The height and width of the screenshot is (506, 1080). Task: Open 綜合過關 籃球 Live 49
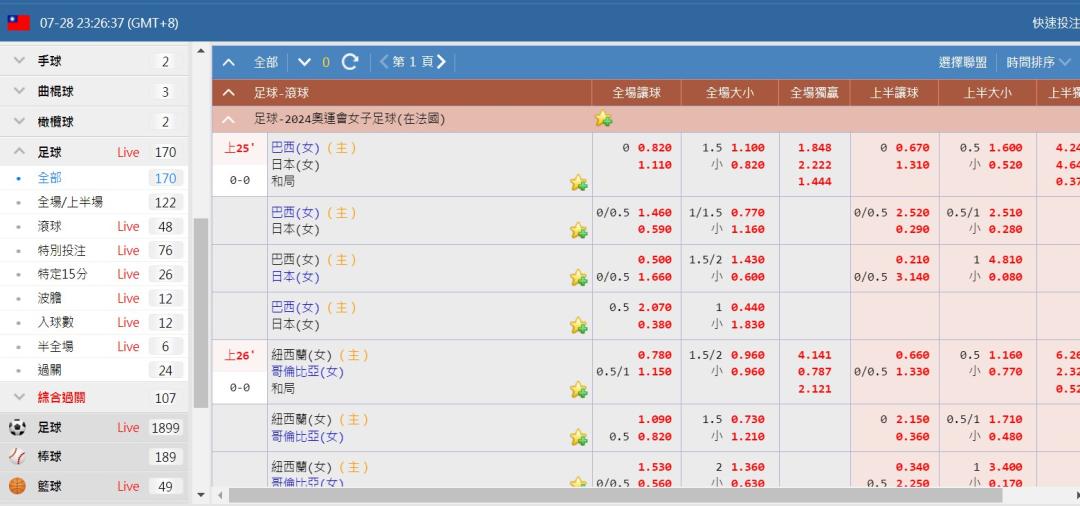click(94, 486)
